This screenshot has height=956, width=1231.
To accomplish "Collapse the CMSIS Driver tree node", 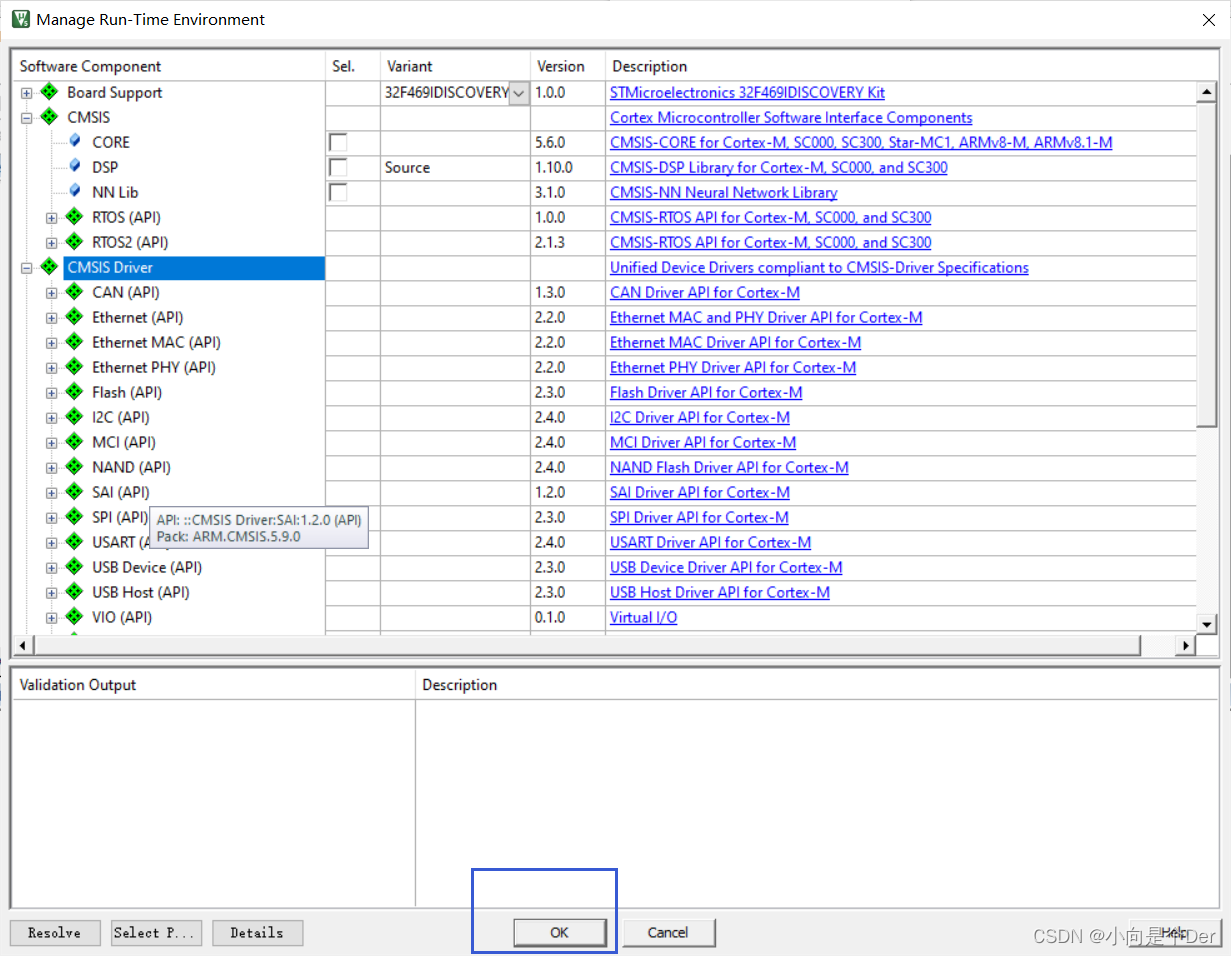I will tap(27, 268).
